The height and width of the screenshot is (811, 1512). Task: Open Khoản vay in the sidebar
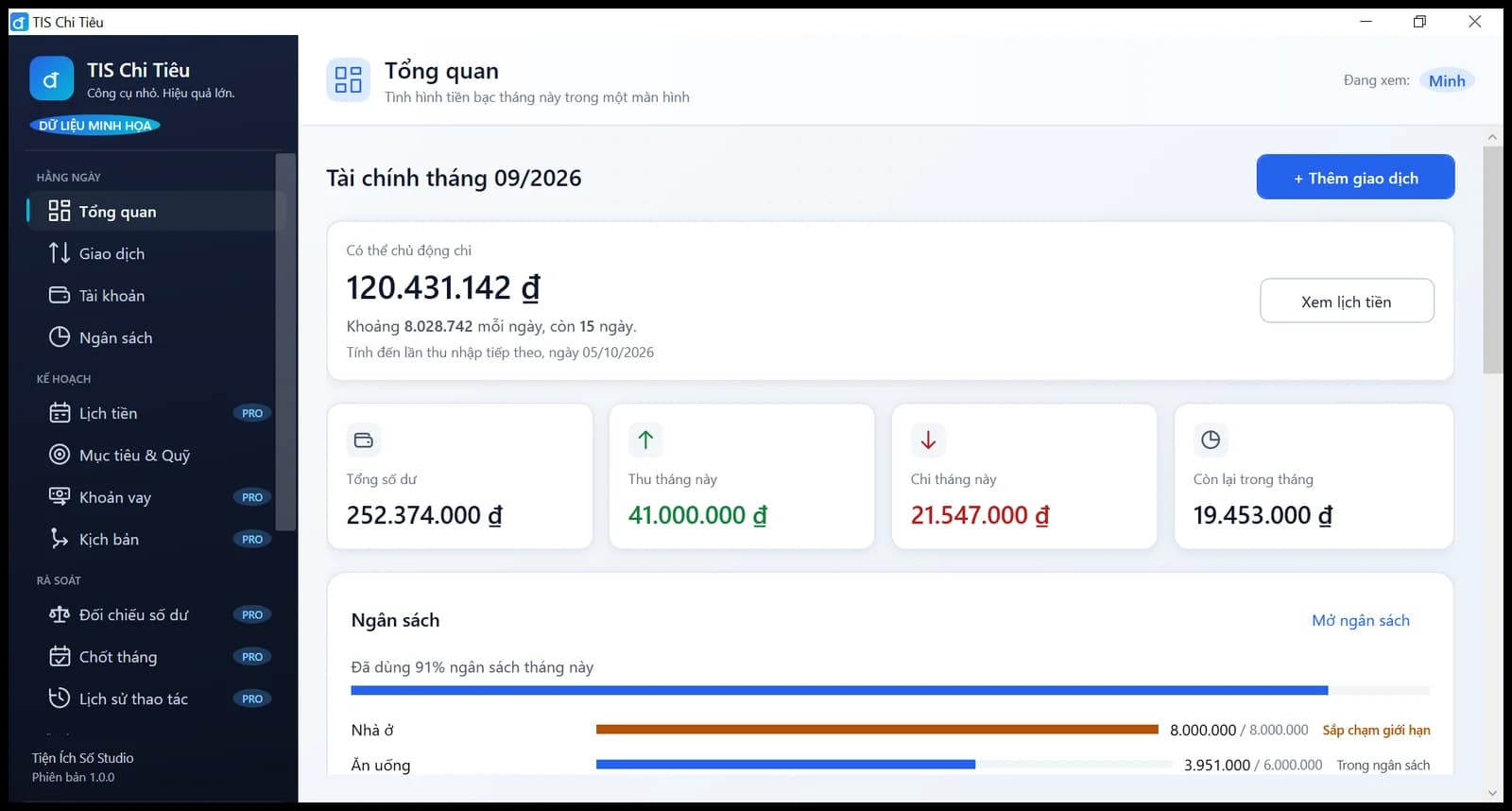tap(155, 497)
